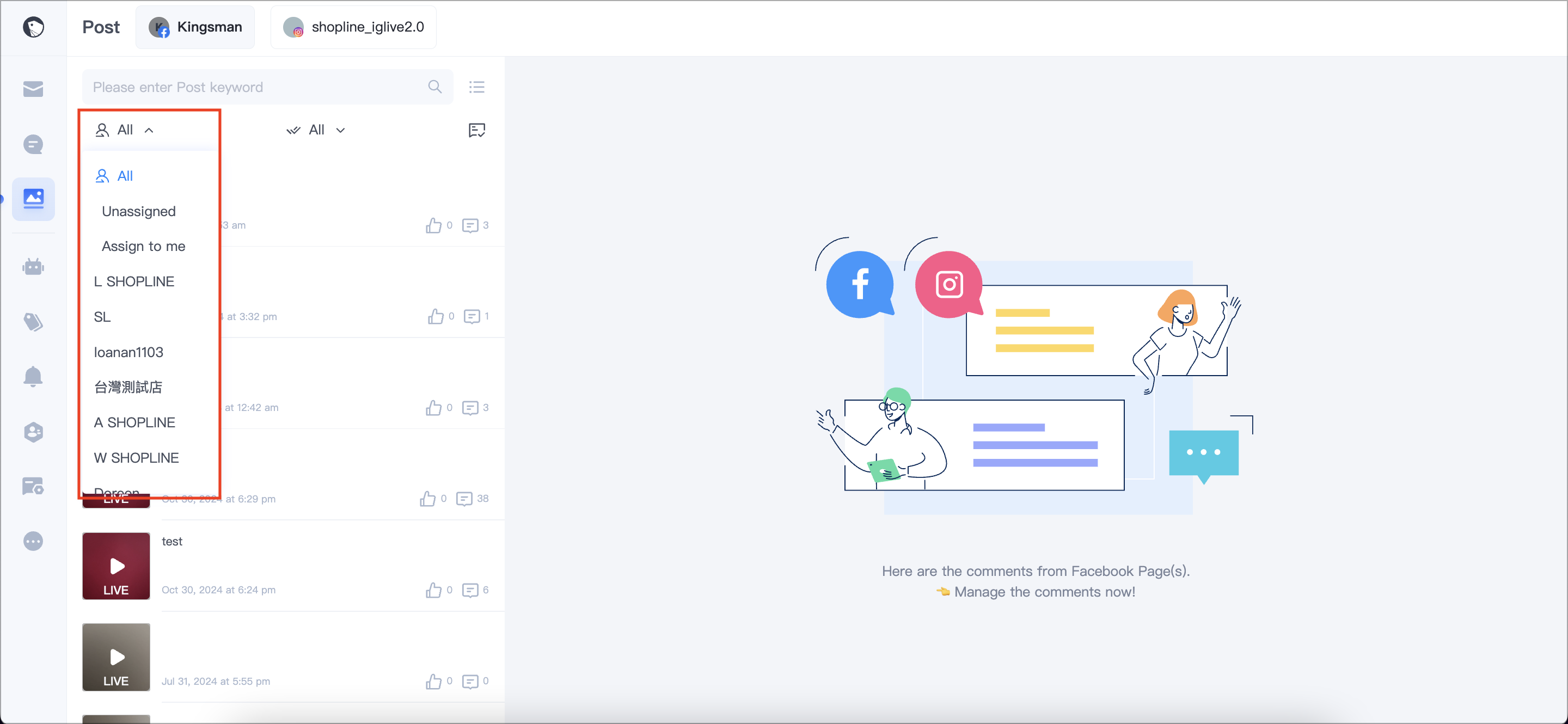The image size is (1568, 724).
Task: Click comment icon showing 38 comments
Action: tap(464, 499)
